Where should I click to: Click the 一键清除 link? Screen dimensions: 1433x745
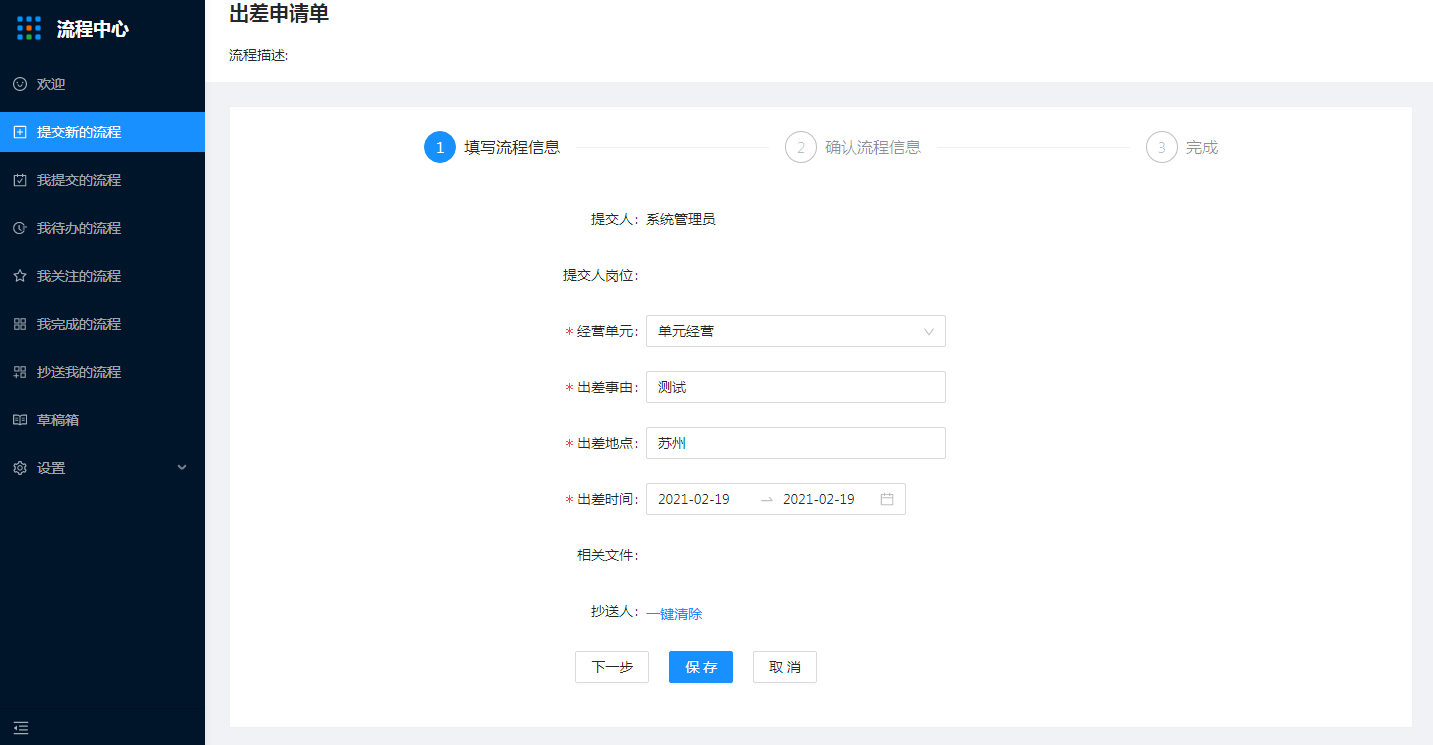coord(674,614)
